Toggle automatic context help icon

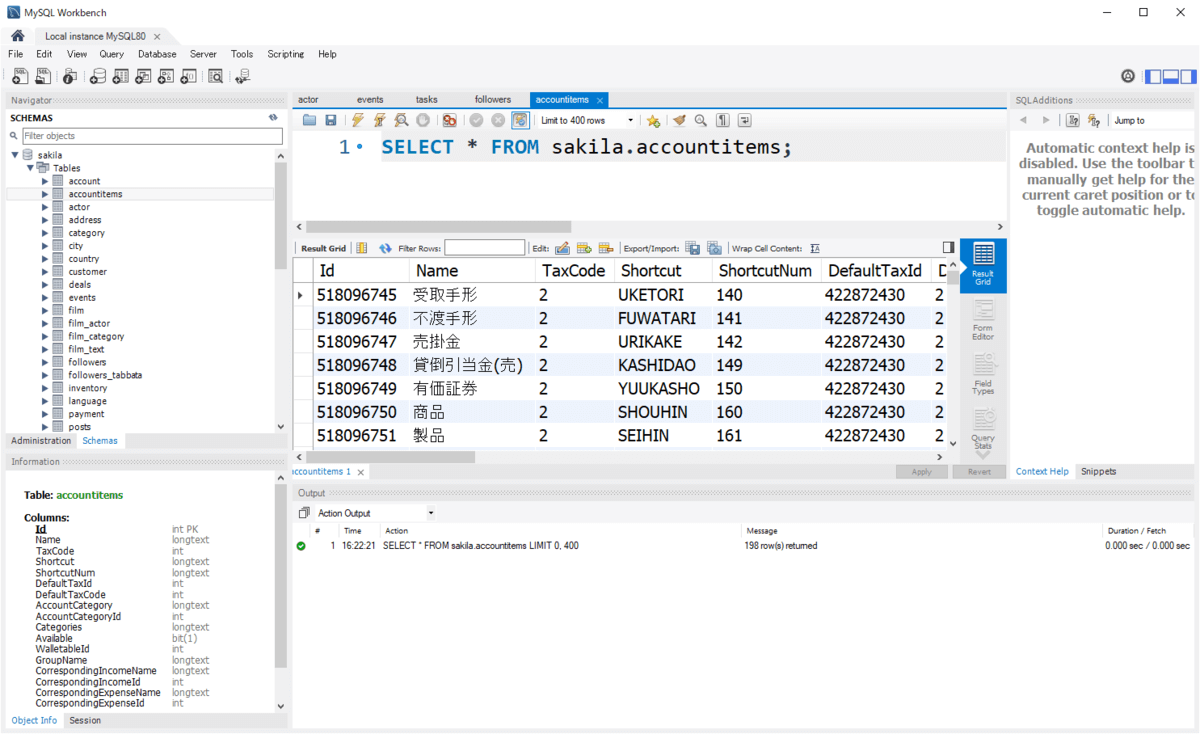coord(1072,120)
